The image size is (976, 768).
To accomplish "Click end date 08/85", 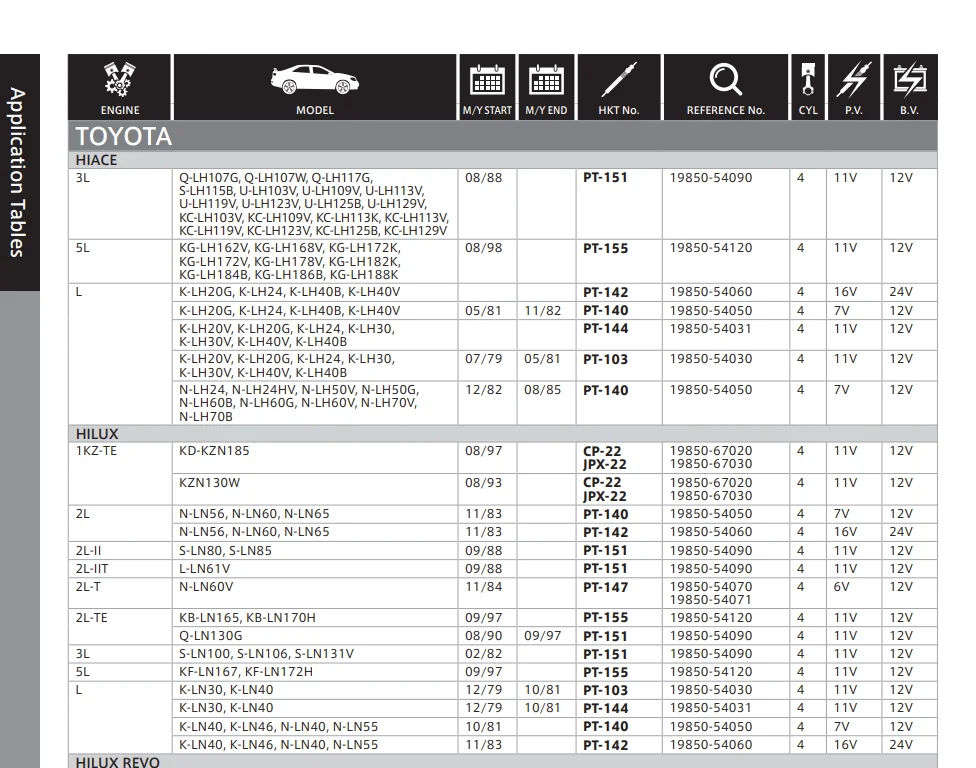I will click(x=542, y=390).
